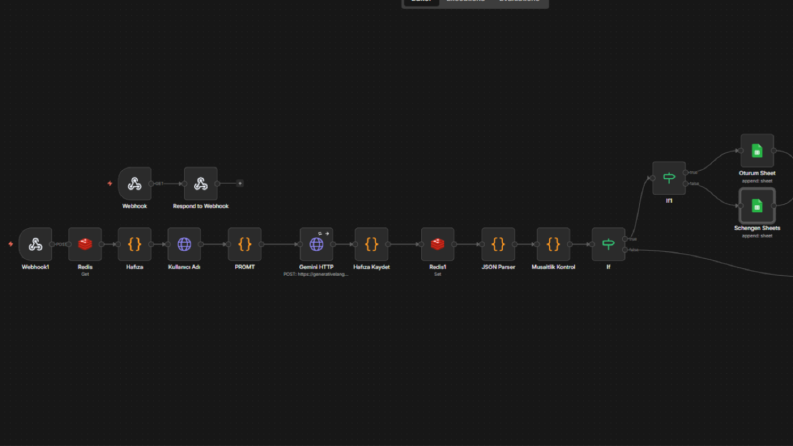The height and width of the screenshot is (446, 793).
Task: Open the Musaitlik Kontrol code node
Action: [553, 244]
